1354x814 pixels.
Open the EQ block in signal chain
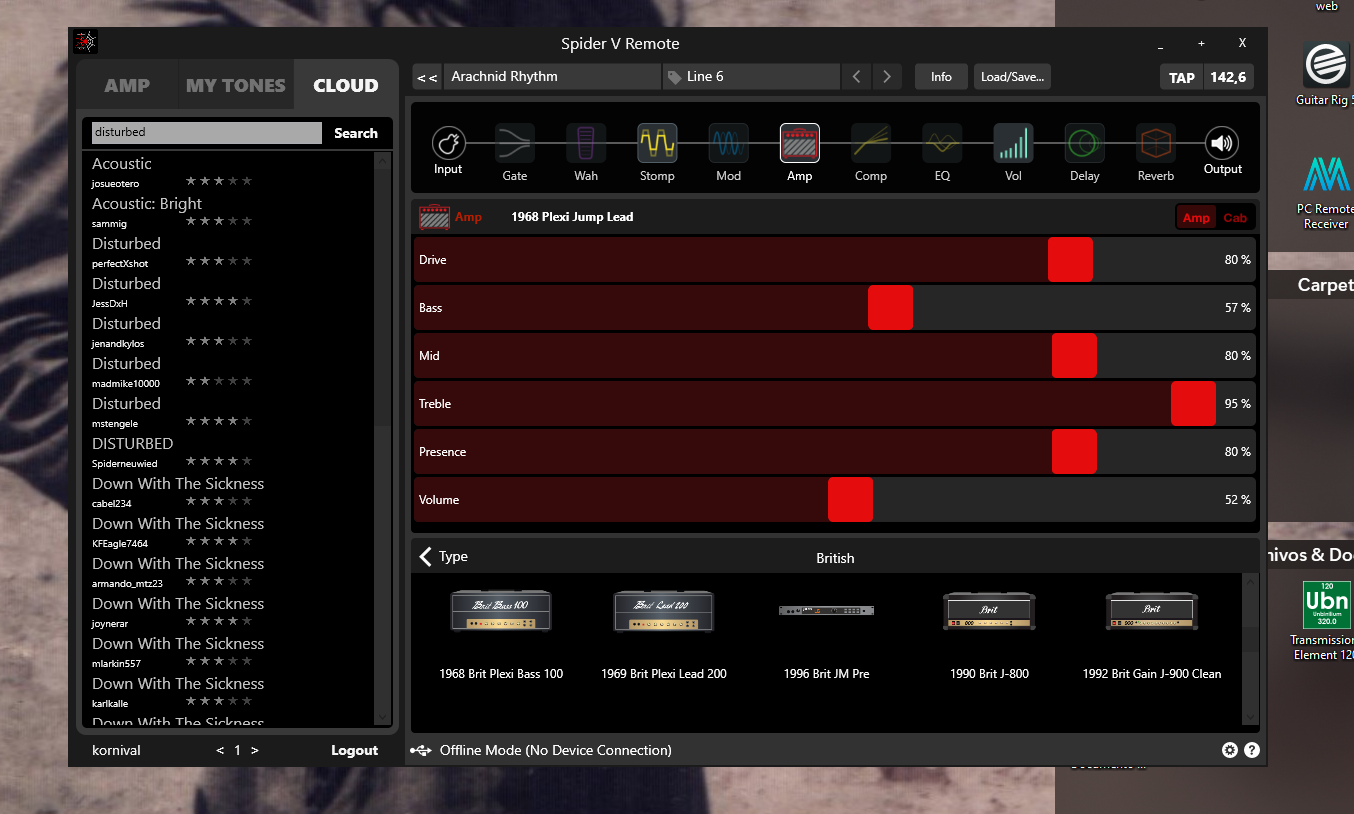pyautogui.click(x=942, y=144)
